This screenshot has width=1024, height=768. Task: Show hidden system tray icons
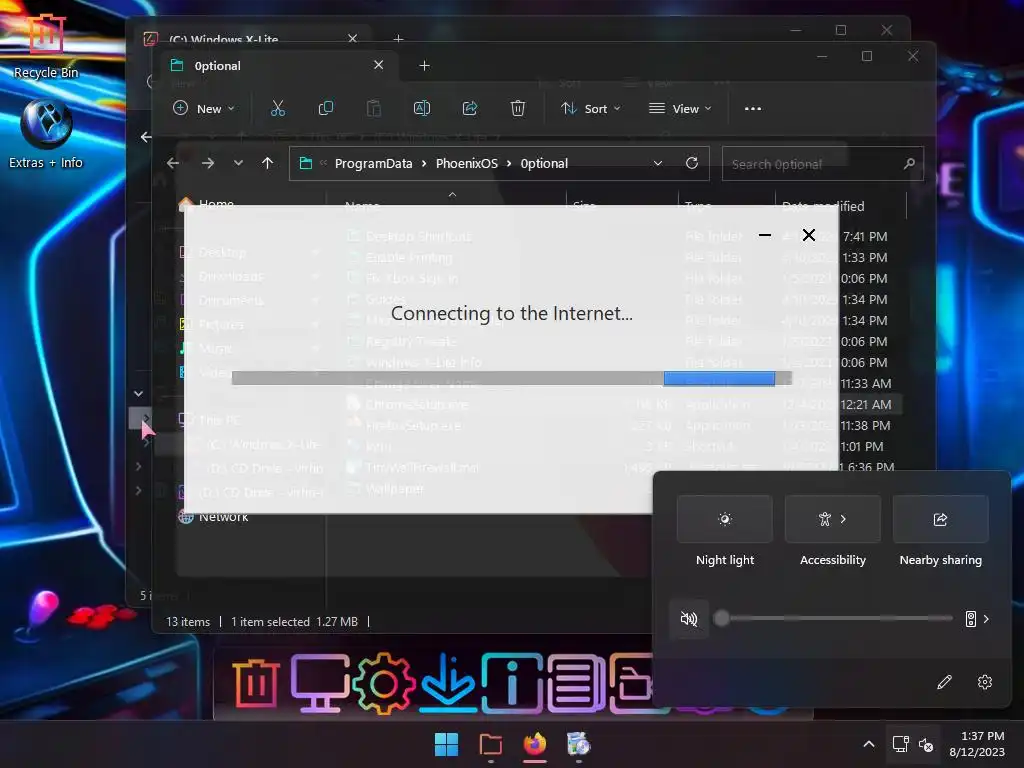tap(869, 744)
